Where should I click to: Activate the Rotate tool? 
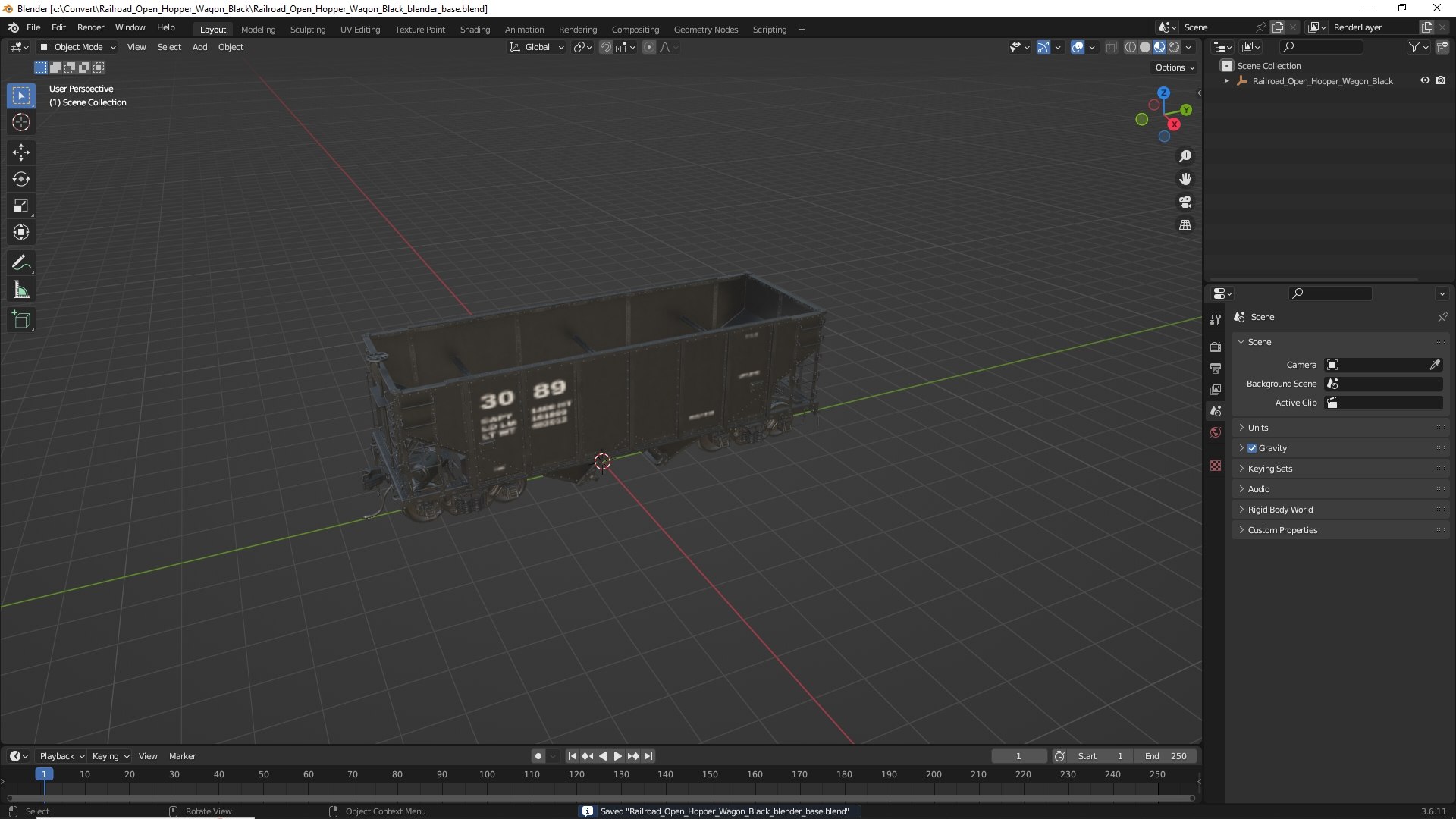(x=21, y=179)
